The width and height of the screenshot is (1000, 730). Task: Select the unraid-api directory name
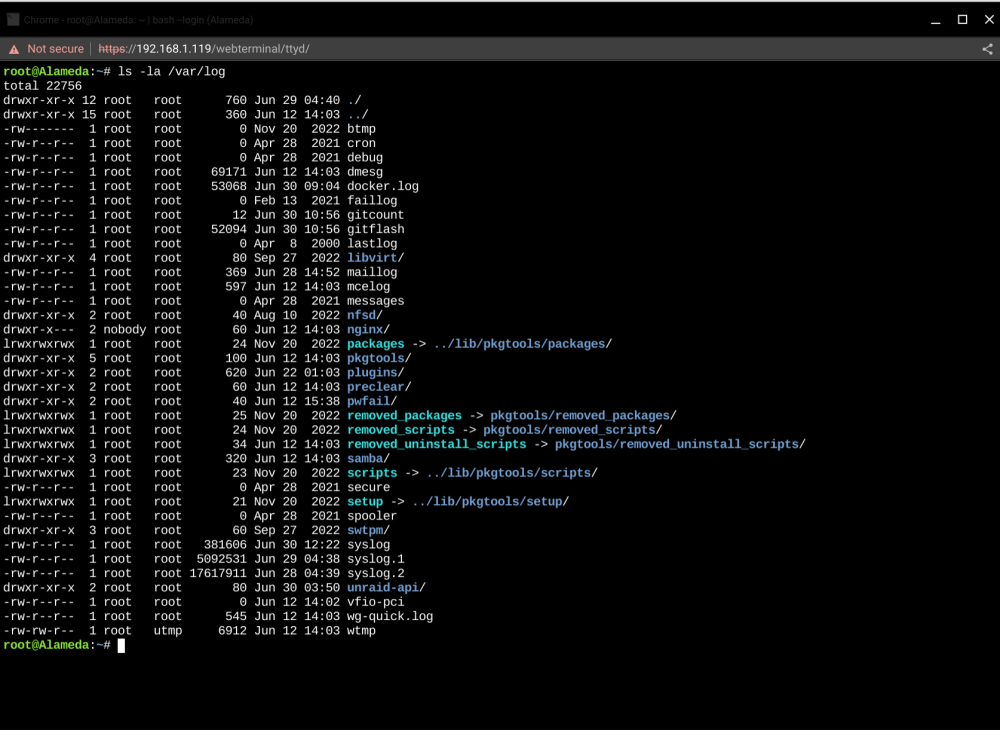click(x=383, y=588)
